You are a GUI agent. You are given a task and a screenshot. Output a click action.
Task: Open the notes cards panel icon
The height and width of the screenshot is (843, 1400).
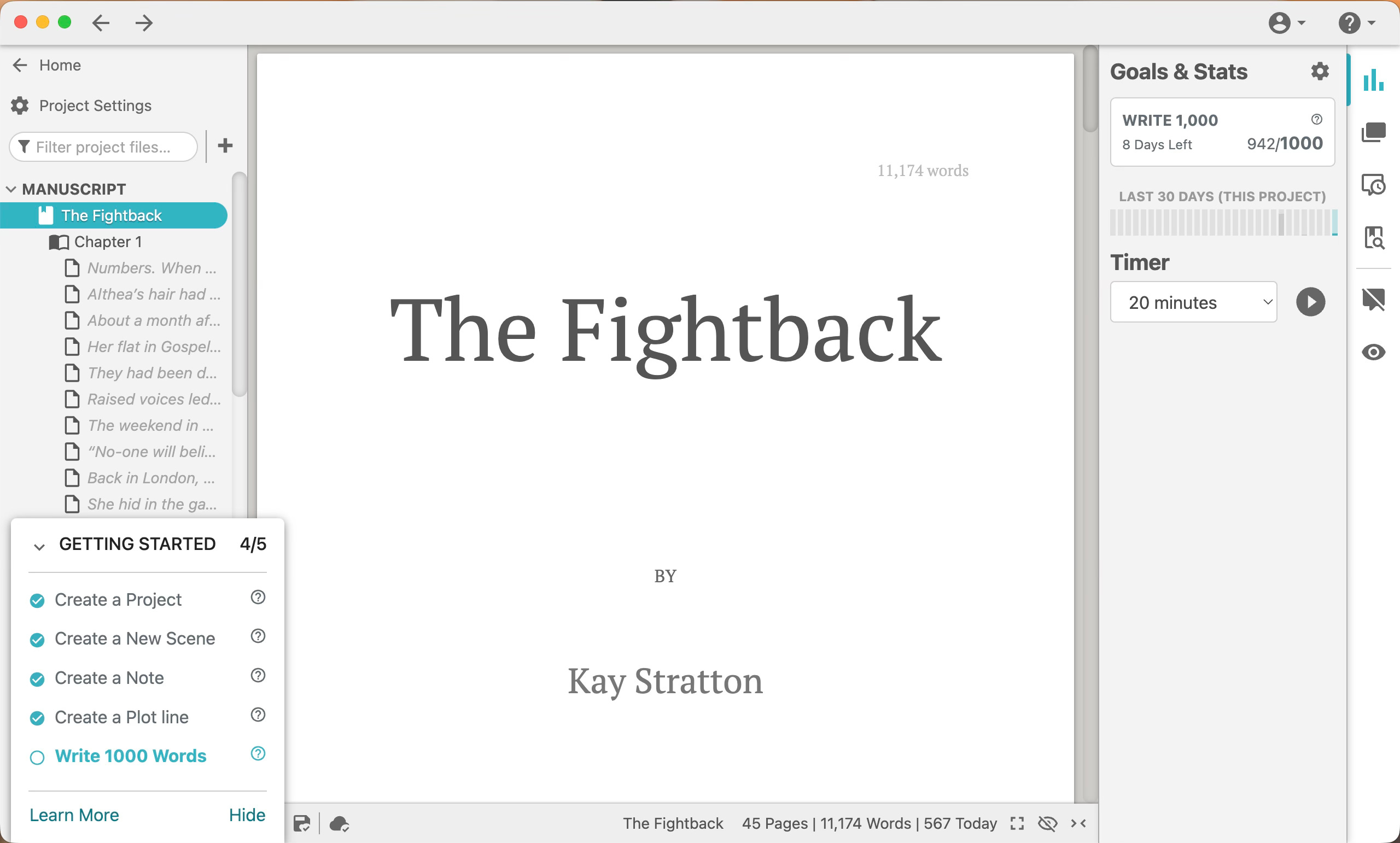coord(1373,132)
